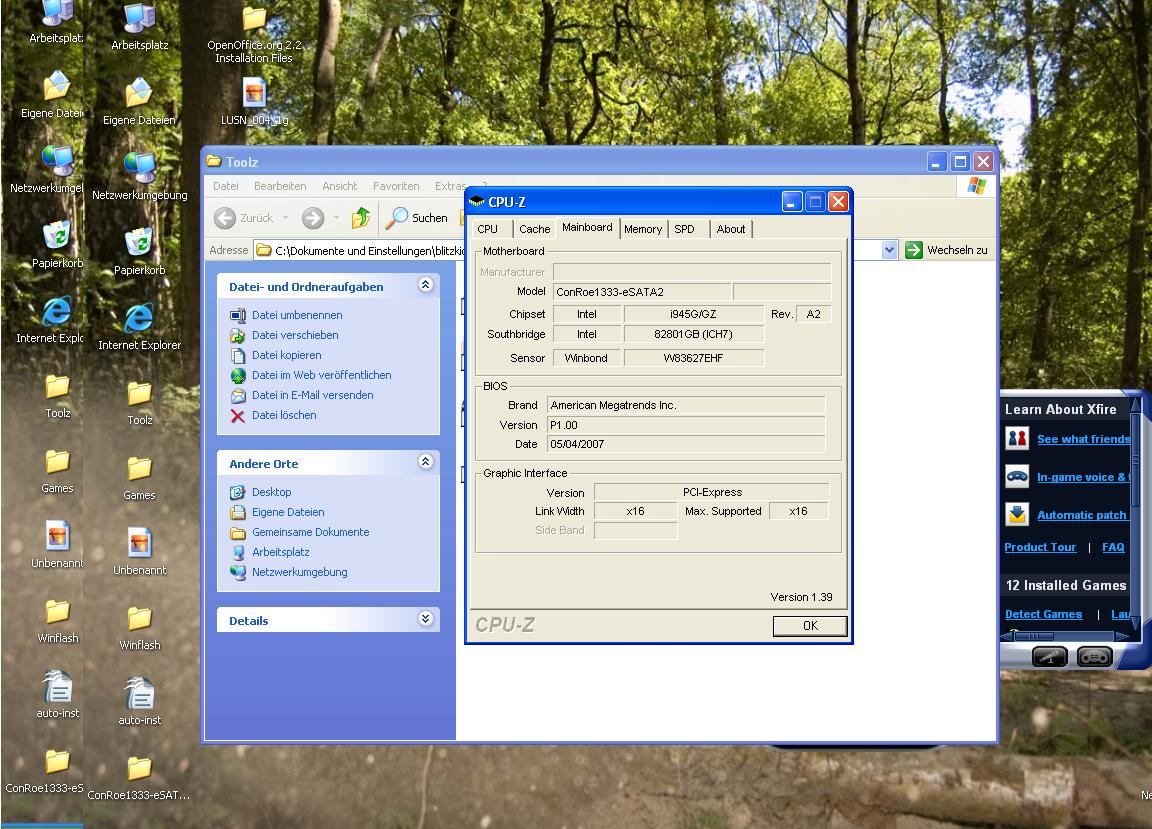Open the Favoriten menu in Toolz
The height and width of the screenshot is (829, 1152).
396,186
